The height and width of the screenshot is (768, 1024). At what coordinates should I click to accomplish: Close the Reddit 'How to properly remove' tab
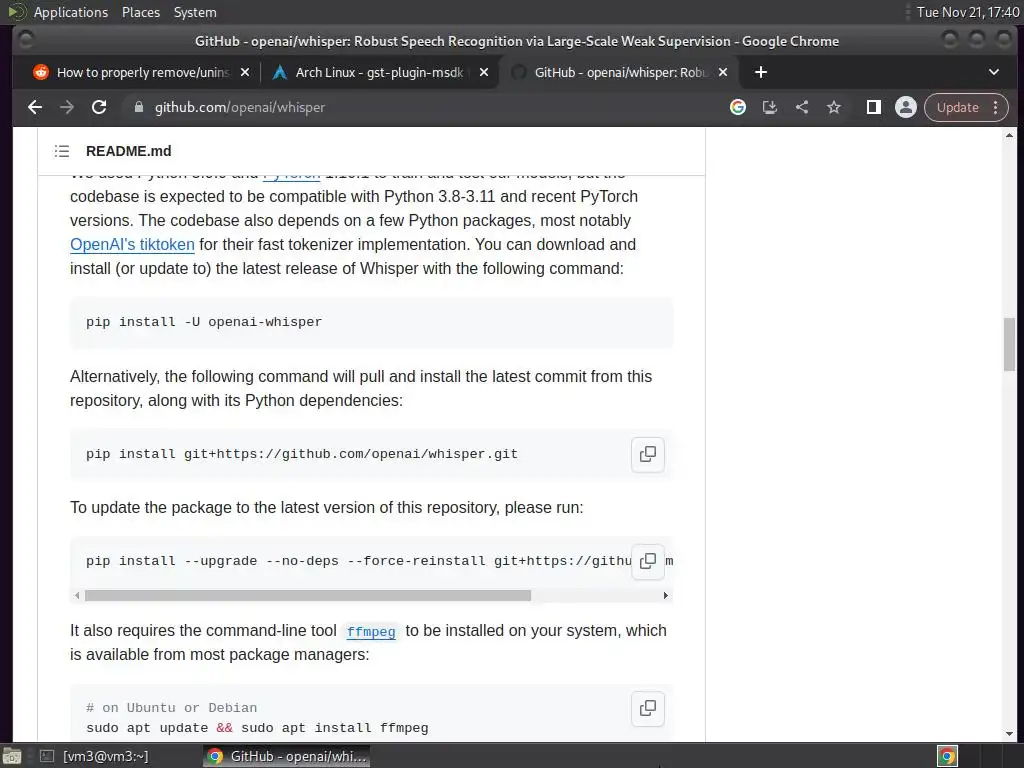245,72
